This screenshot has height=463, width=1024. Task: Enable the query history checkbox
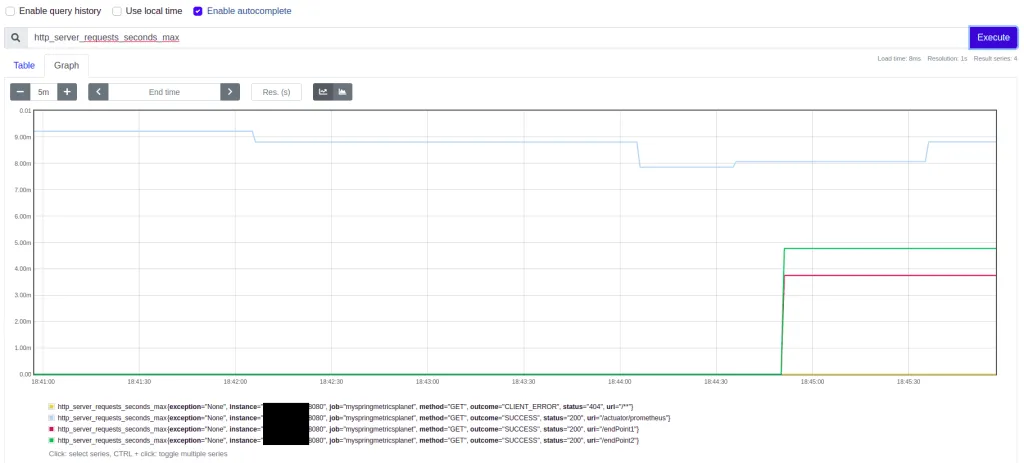10,11
